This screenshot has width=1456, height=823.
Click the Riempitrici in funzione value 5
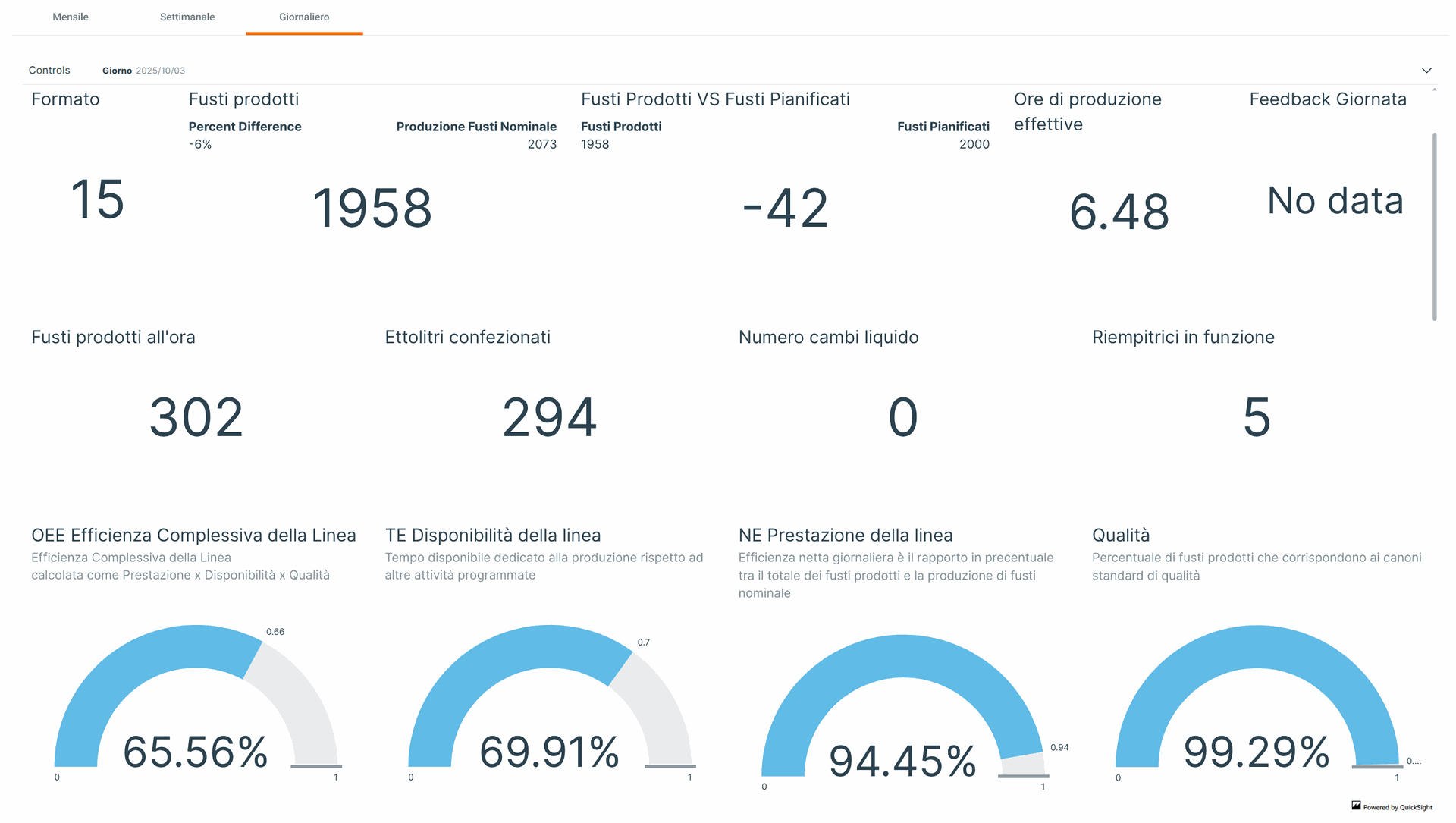pyautogui.click(x=1257, y=417)
